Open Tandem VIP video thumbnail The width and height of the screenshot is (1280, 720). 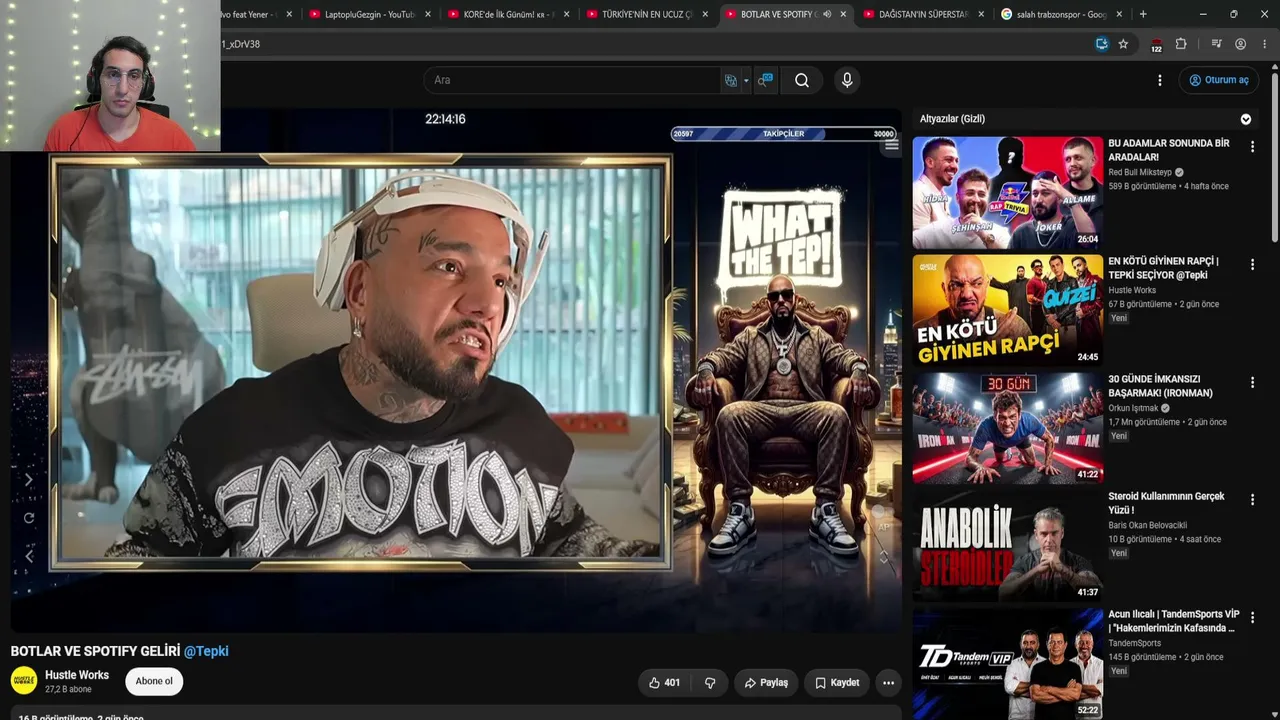[1008, 663]
